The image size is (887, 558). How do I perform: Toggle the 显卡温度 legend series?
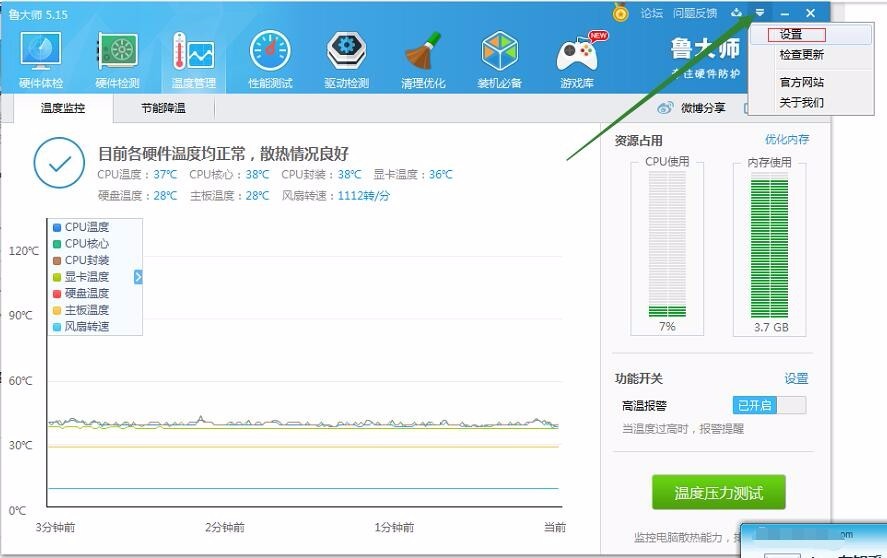coord(81,277)
